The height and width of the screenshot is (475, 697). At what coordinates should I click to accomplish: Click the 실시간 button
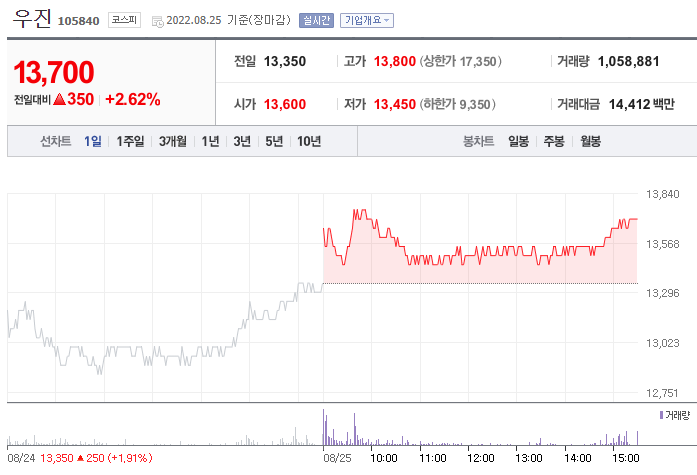point(316,20)
